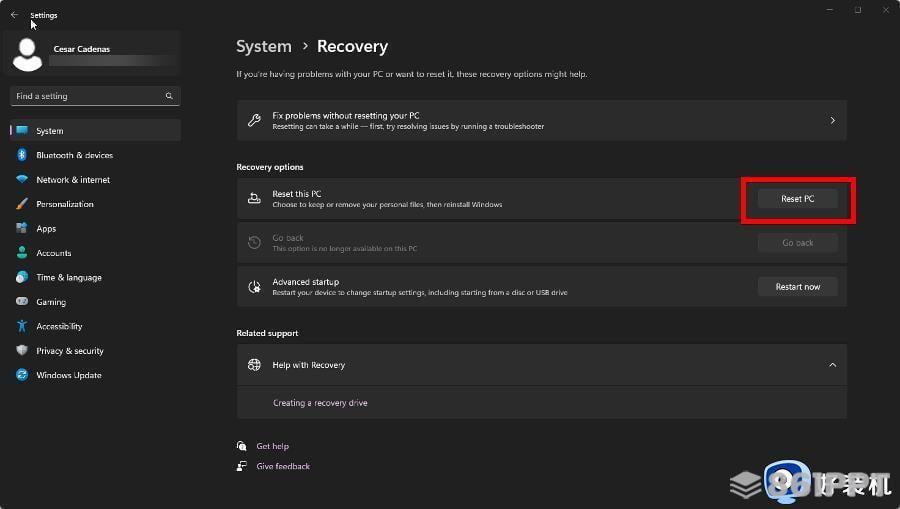Click the search magnifier icon
This screenshot has height=509, width=900.
point(169,96)
